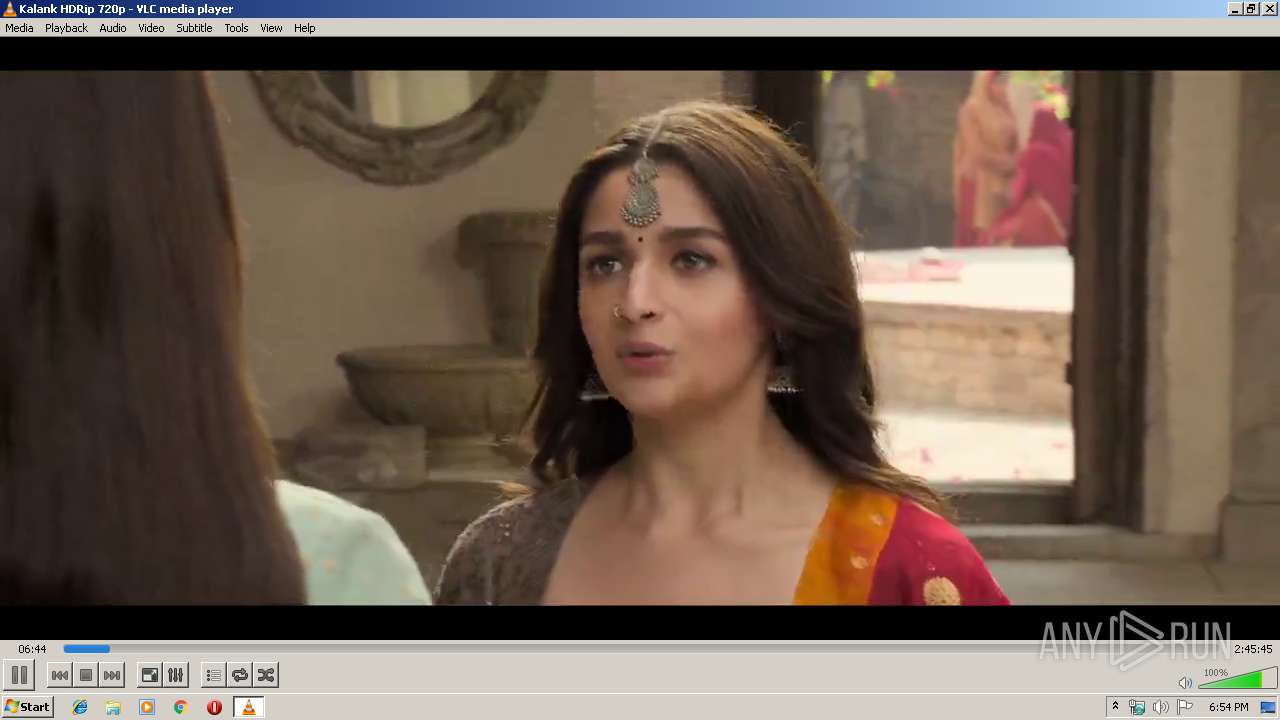Open Windows Explorer folder from taskbar
The image size is (1280, 720).
(113, 707)
